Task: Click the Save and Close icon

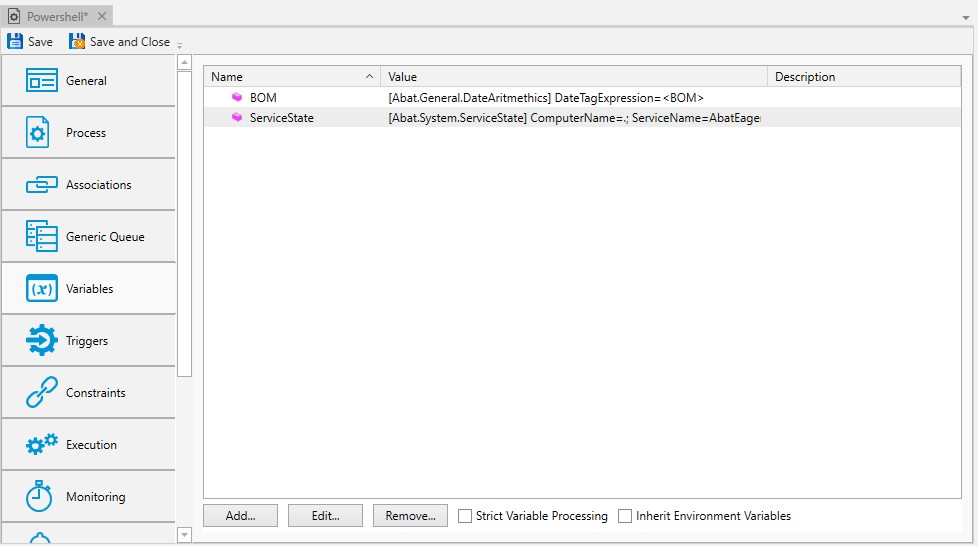Action: (x=77, y=42)
